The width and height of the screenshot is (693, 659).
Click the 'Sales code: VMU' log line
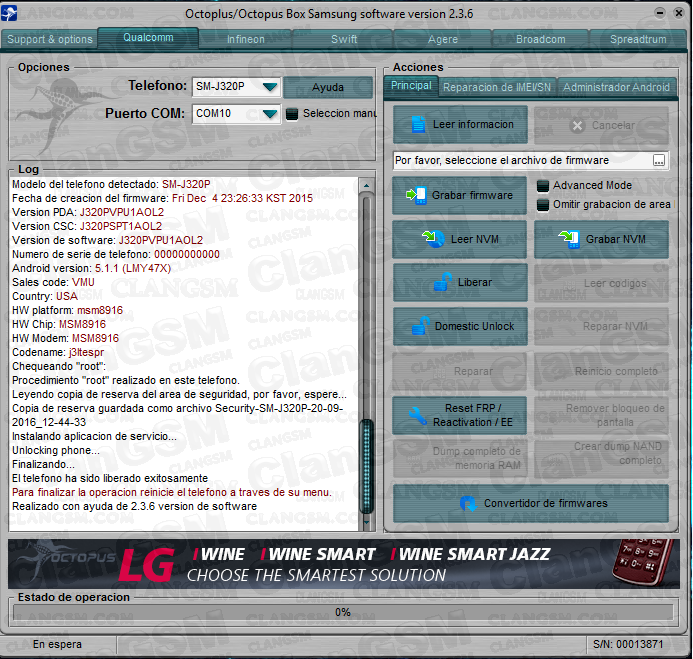click(53, 282)
